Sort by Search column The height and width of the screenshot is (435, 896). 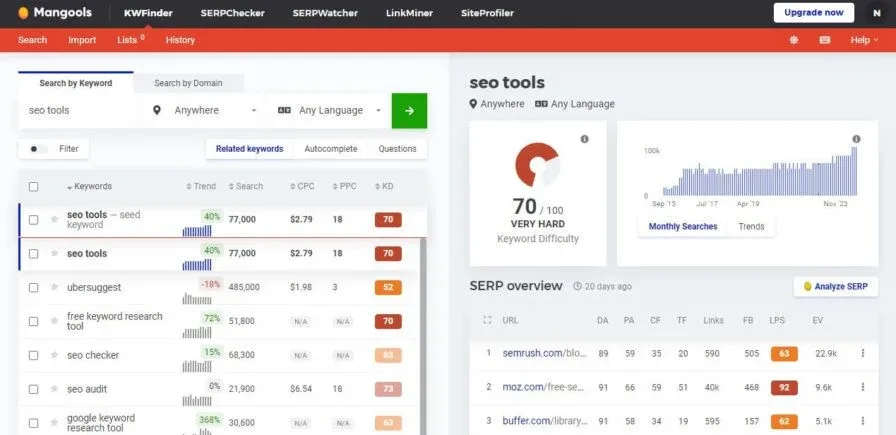point(246,186)
